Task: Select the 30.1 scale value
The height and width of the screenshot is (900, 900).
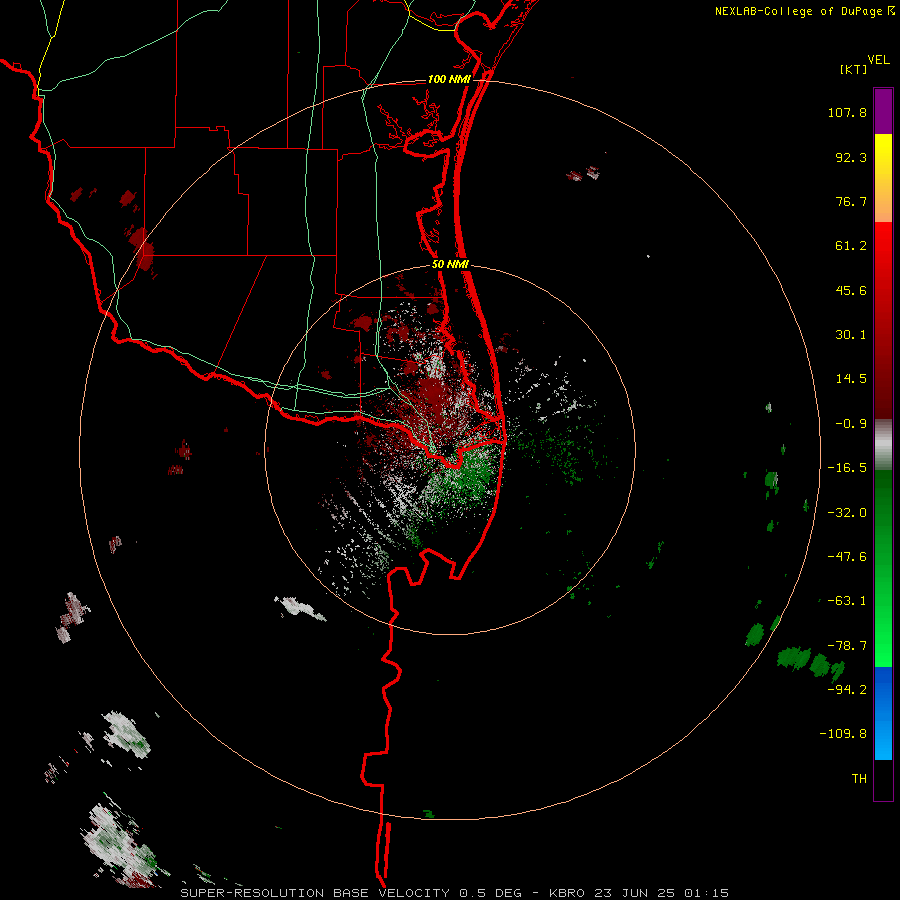Action: (851, 335)
